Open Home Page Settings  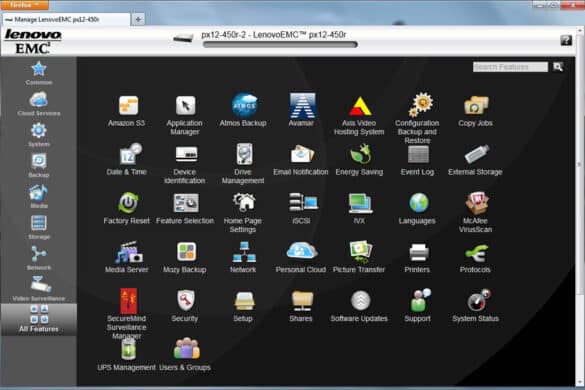tap(243, 213)
